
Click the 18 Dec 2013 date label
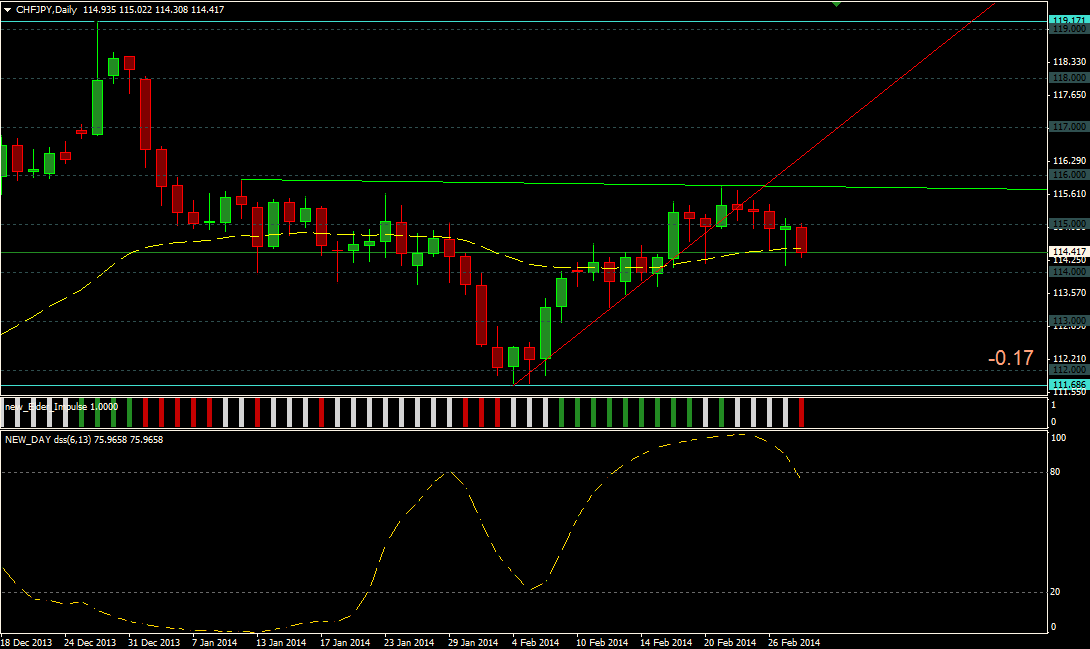point(26,642)
